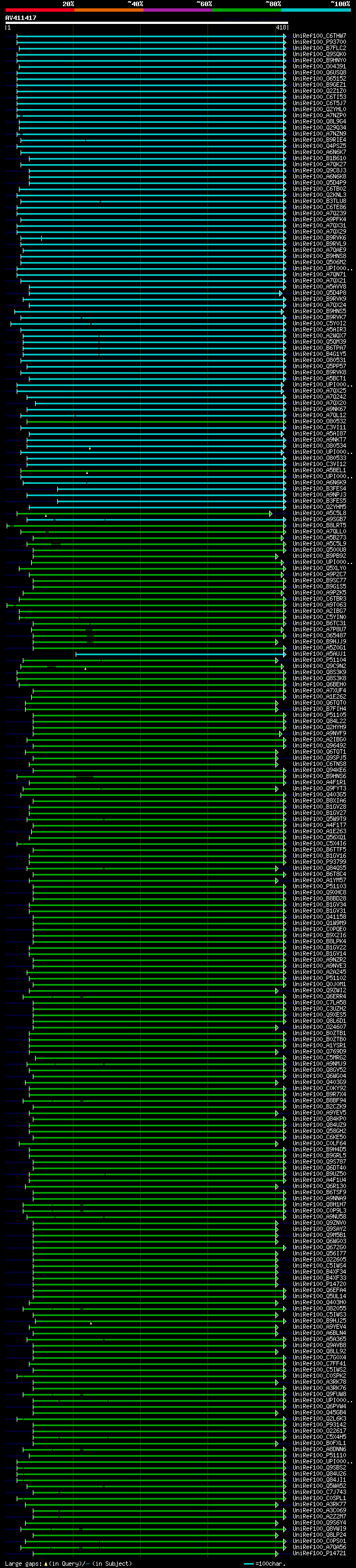Click label UniRef100_B8LRT5
Image resolution: width=356 pixels, height=1568 pixels.
(x=319, y=525)
